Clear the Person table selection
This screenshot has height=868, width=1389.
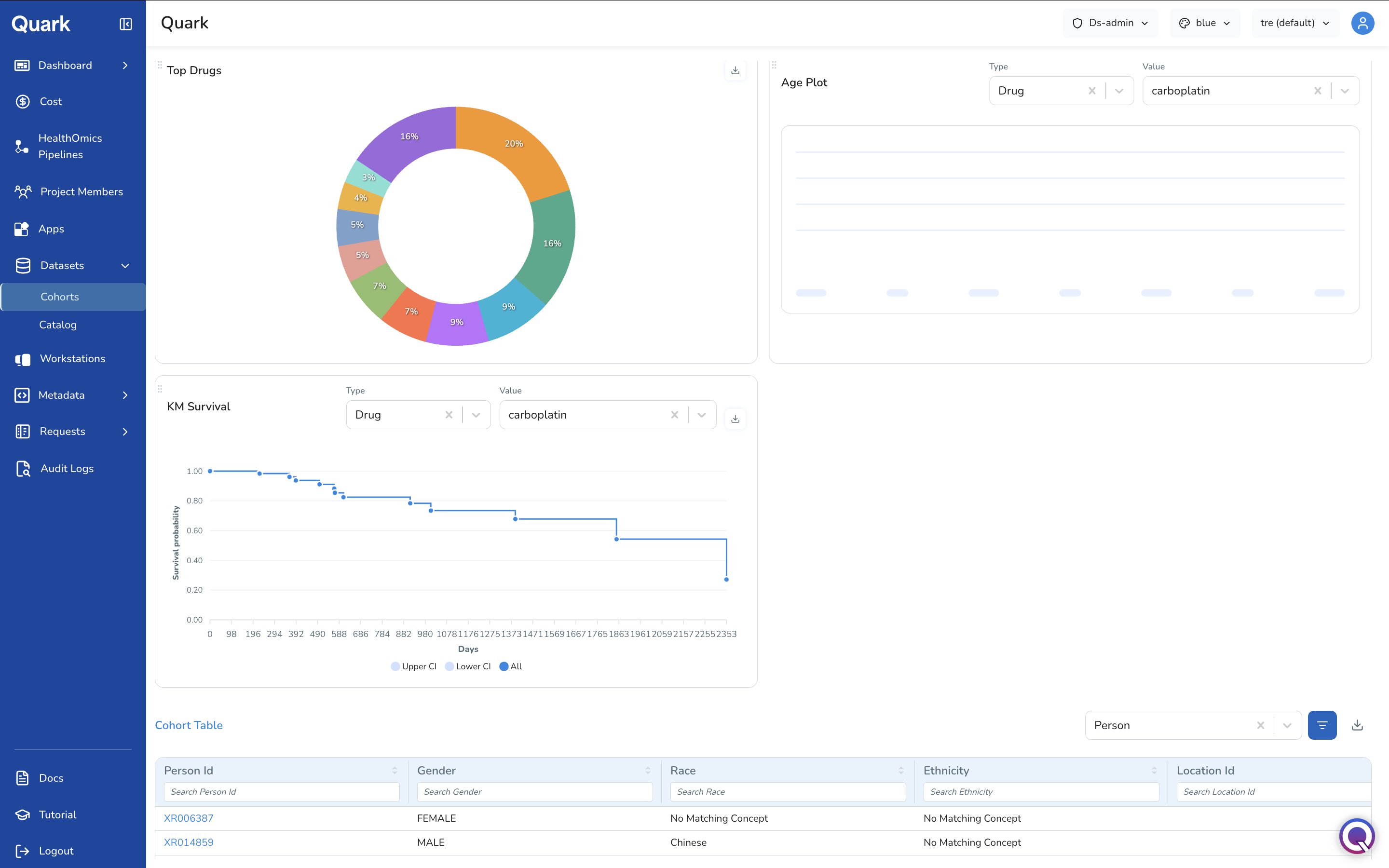click(x=1260, y=725)
